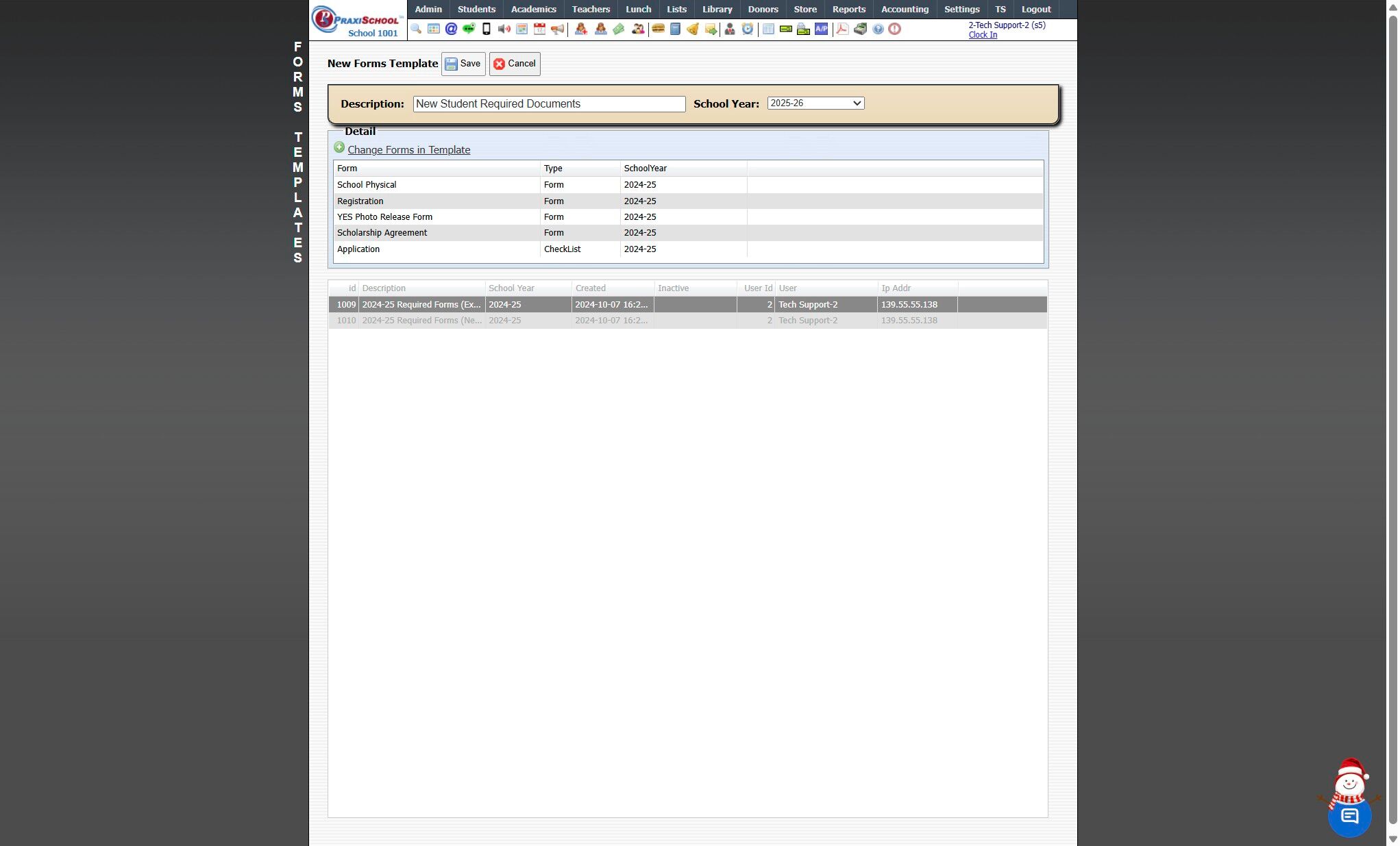Open the Settings menu
Screen dimensions: 1400x846
click(961, 10)
